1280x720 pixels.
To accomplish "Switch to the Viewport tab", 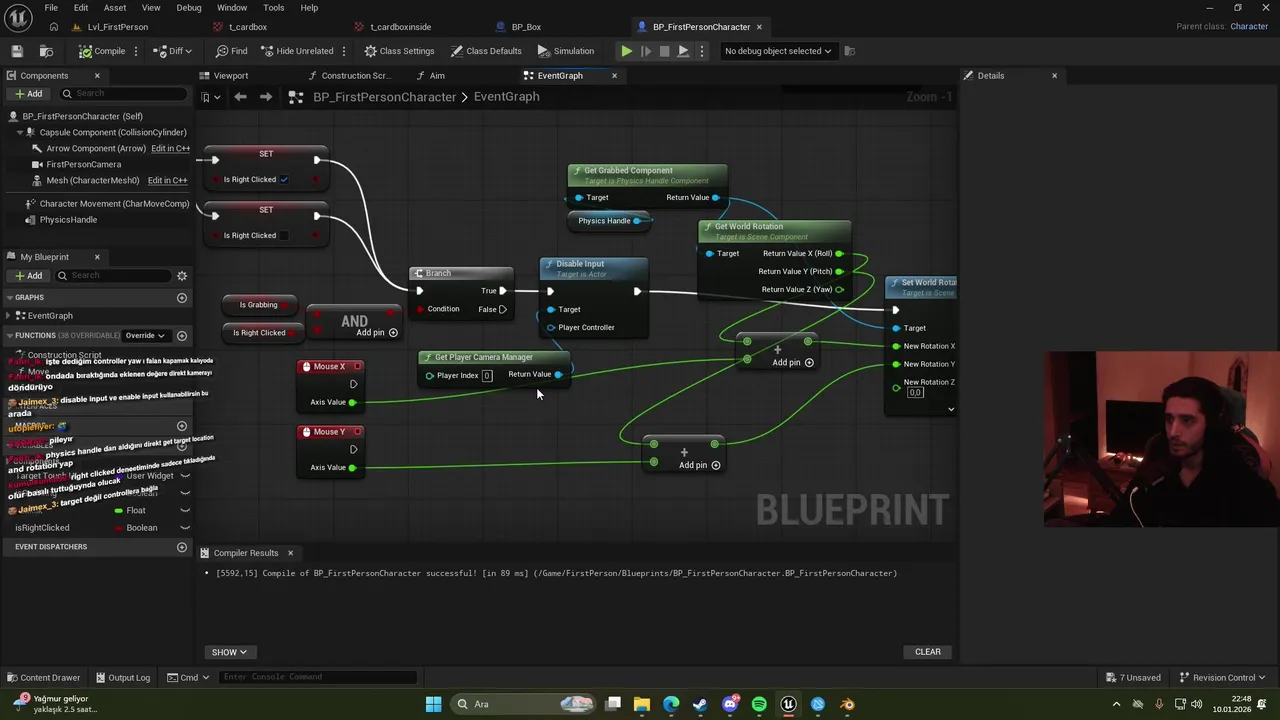I will tap(230, 76).
